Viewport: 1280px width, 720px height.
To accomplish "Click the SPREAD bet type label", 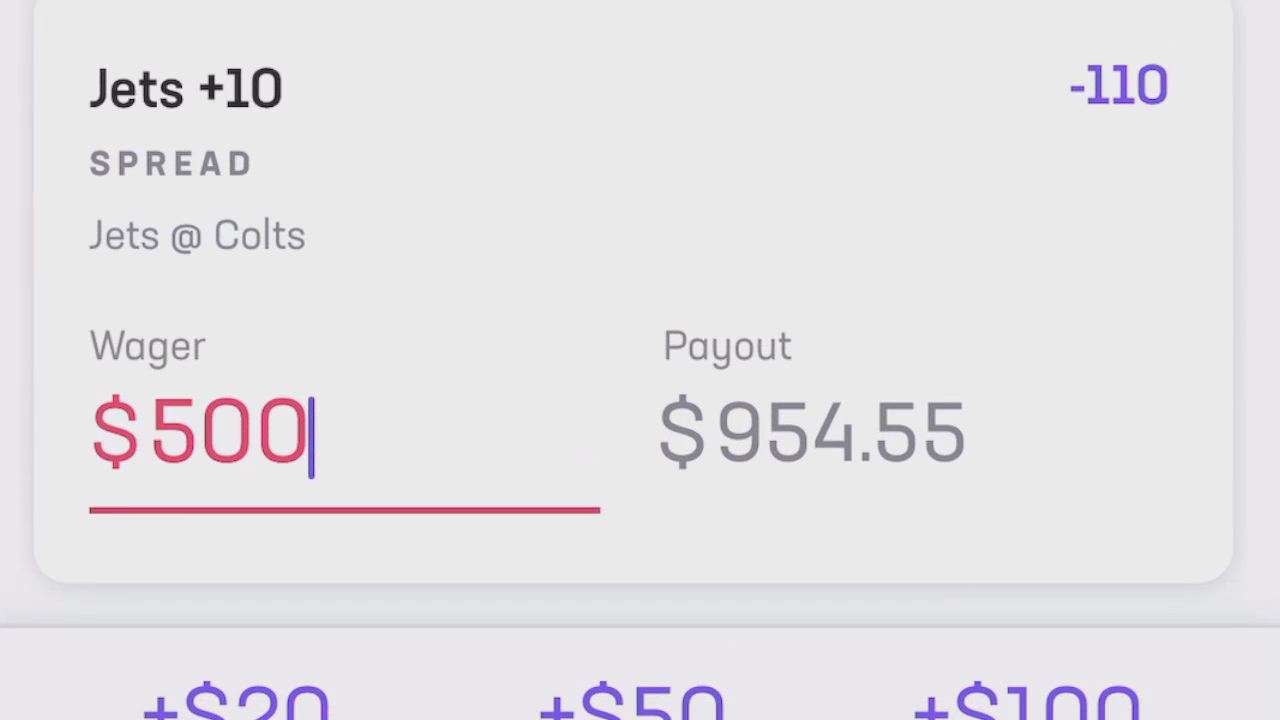I will [x=171, y=164].
